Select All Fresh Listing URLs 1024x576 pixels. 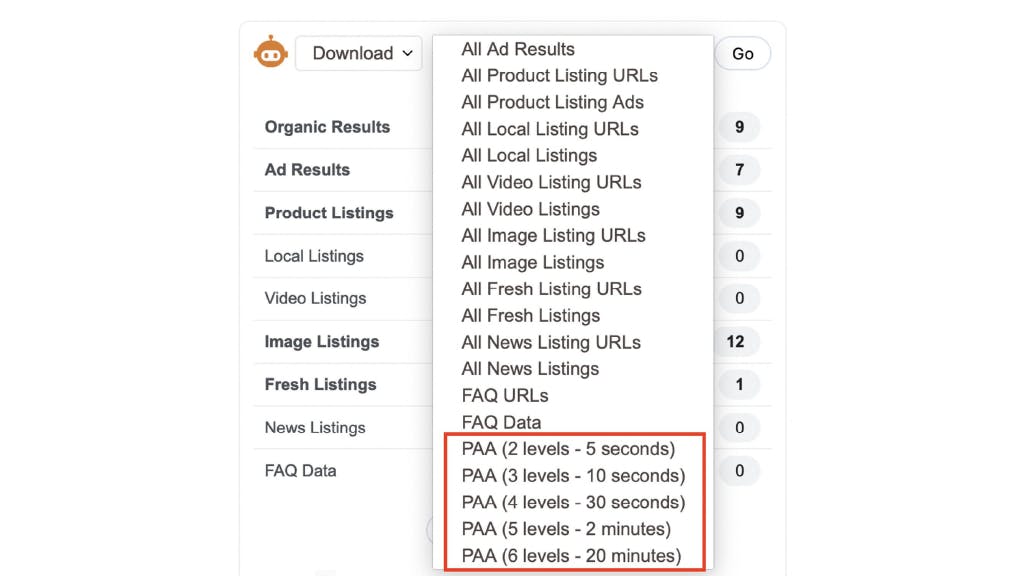(551, 289)
